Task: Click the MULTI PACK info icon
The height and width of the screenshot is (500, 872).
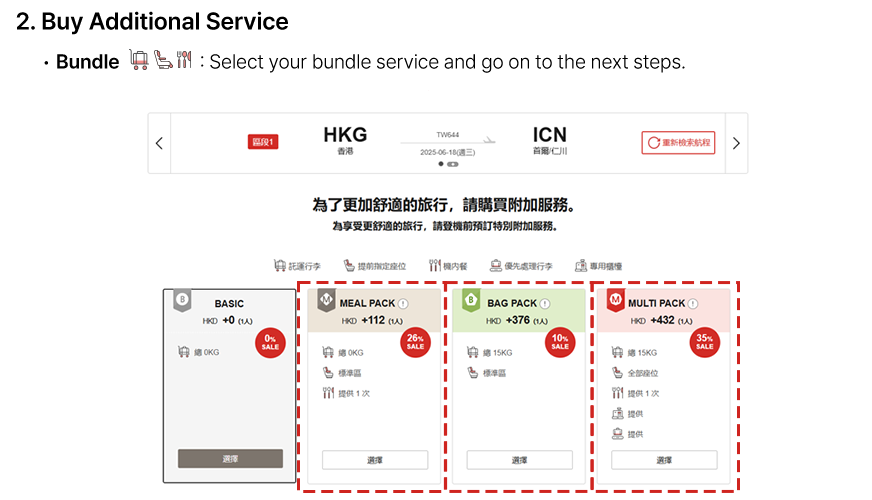Action: tap(692, 303)
